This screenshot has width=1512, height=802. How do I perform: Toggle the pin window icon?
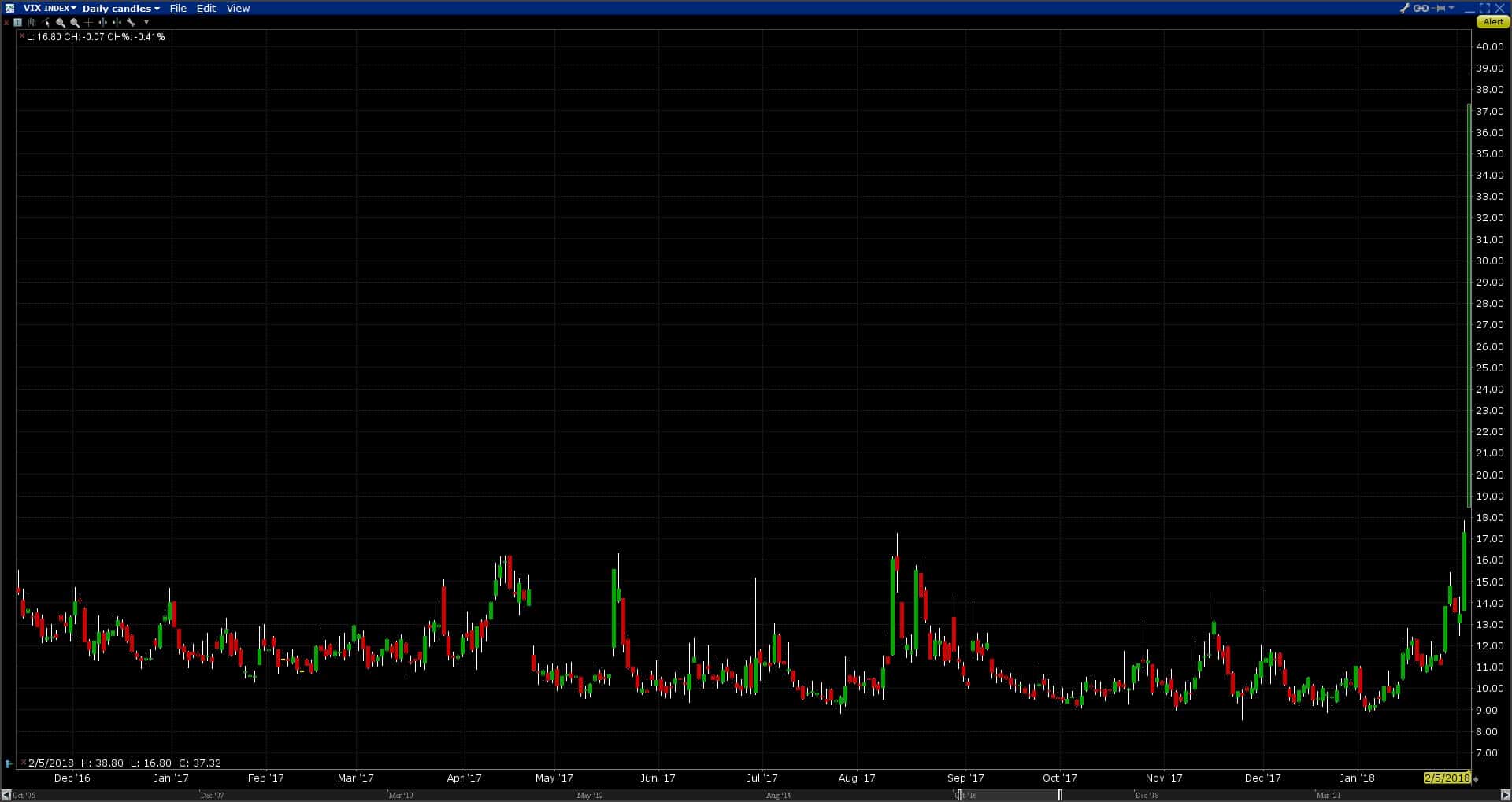click(1440, 8)
